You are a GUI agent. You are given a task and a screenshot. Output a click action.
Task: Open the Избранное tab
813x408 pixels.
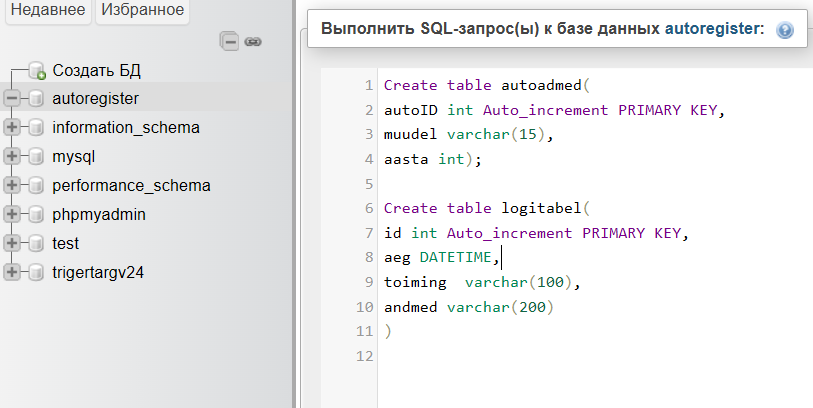143,10
